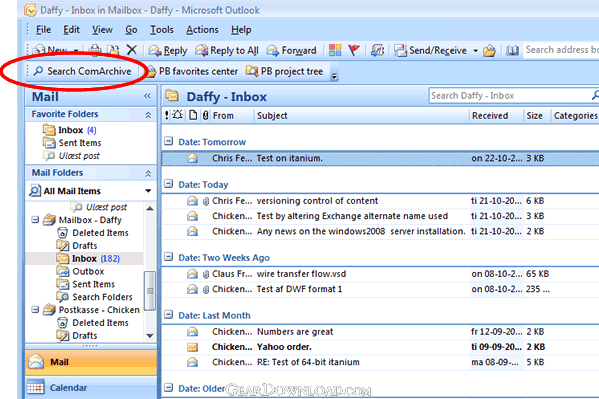
Task: Click the Reply button
Action: click(x=168, y=50)
